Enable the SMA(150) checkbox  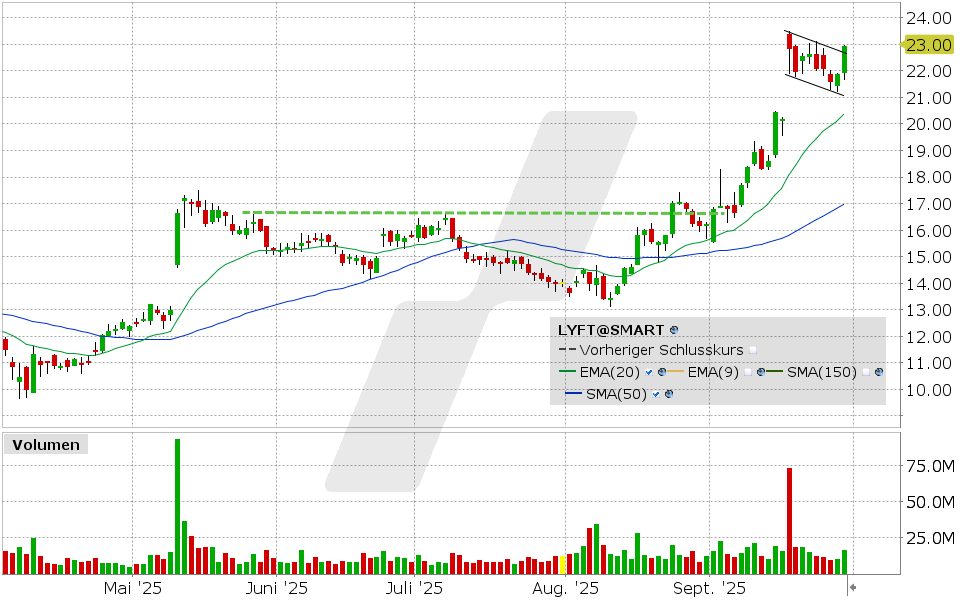point(866,372)
